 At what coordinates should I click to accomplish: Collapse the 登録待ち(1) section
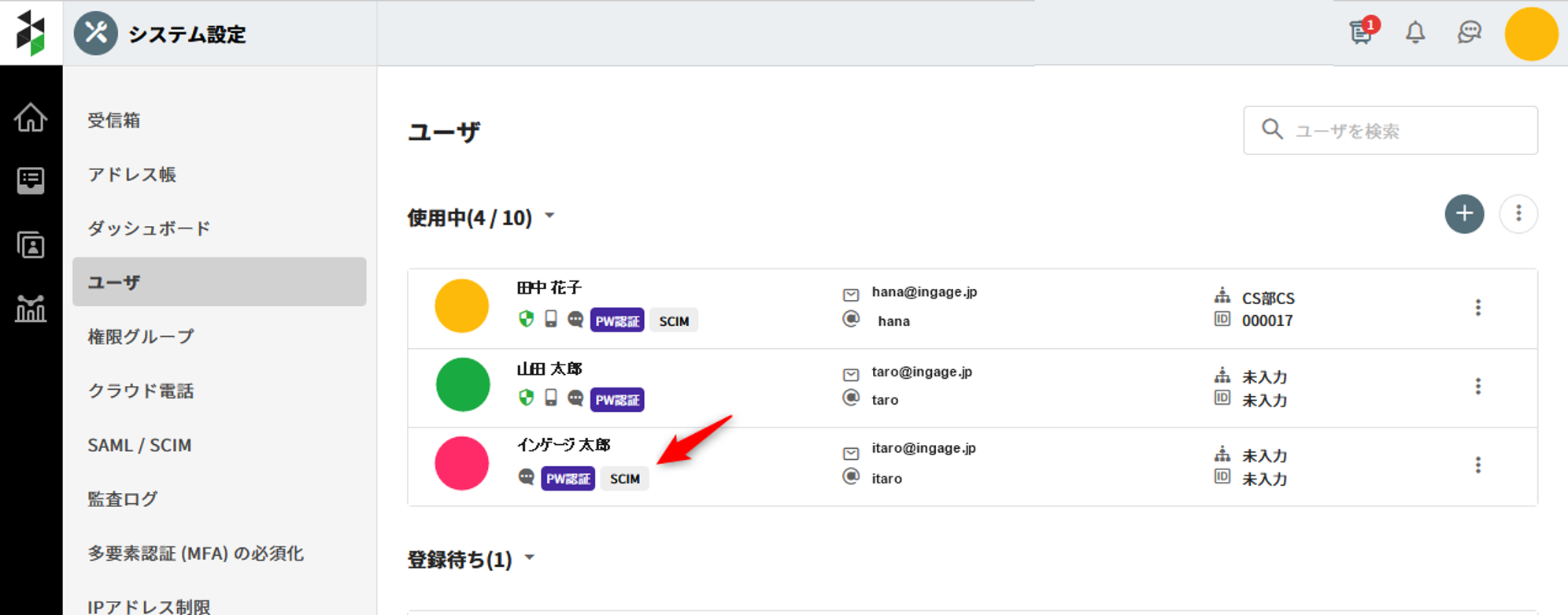[530, 558]
